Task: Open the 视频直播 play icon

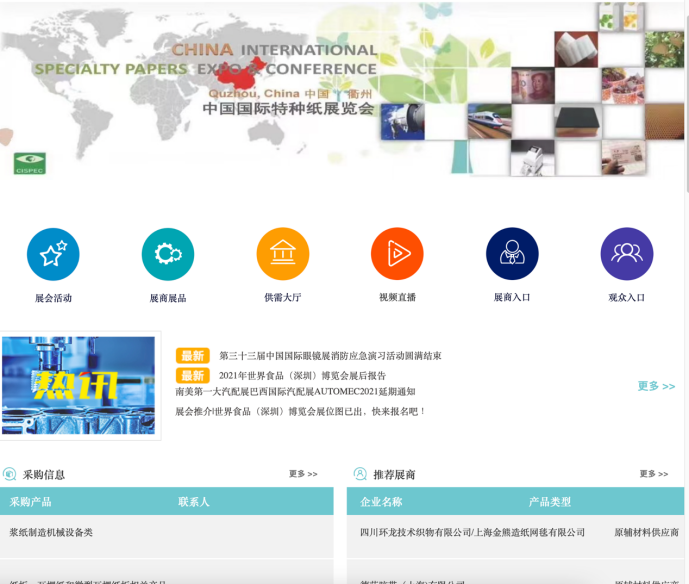Action: coord(397,254)
